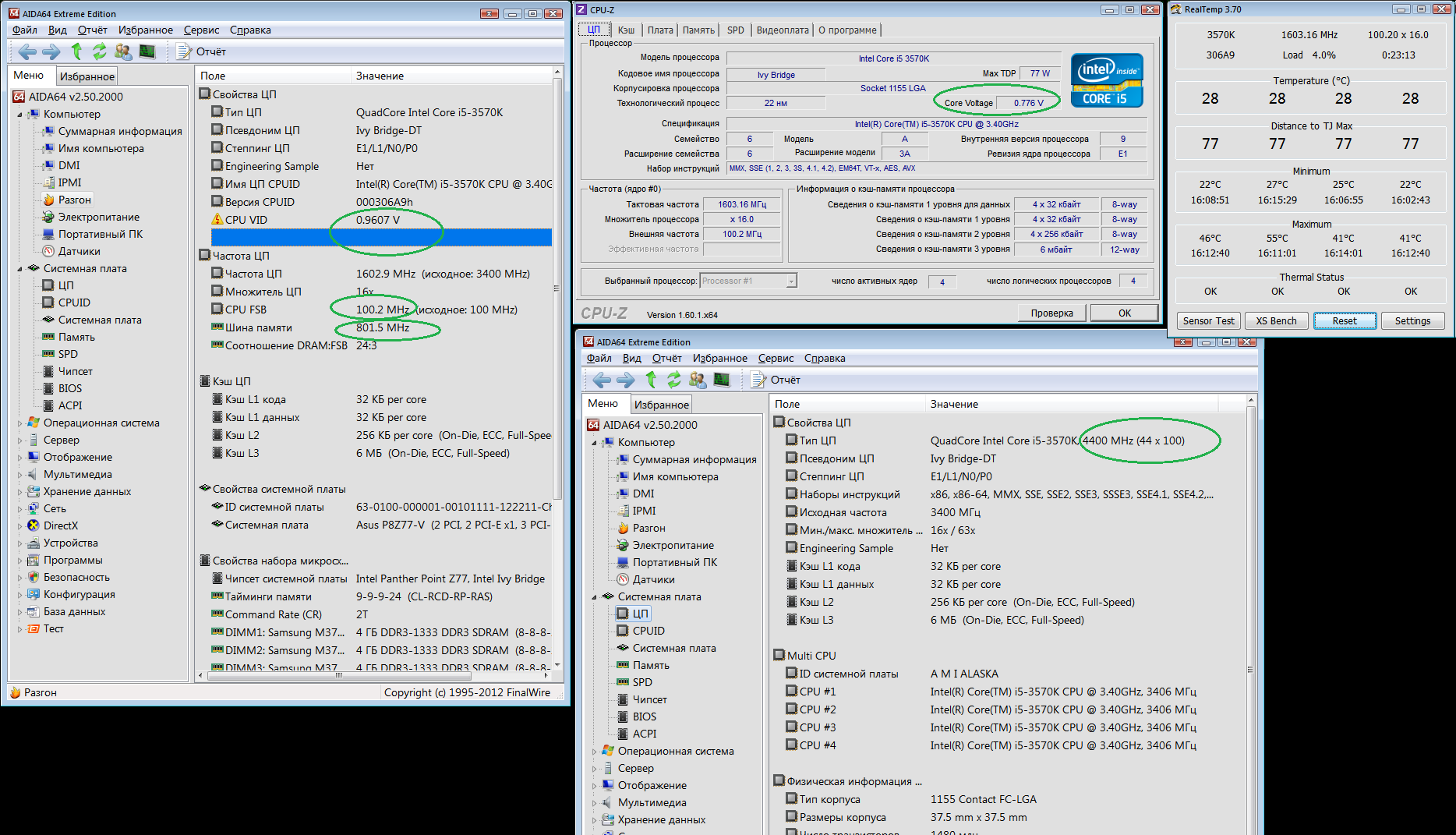
Task: Select Безопасность in the left AIDA64 tree
Action: pos(76,578)
